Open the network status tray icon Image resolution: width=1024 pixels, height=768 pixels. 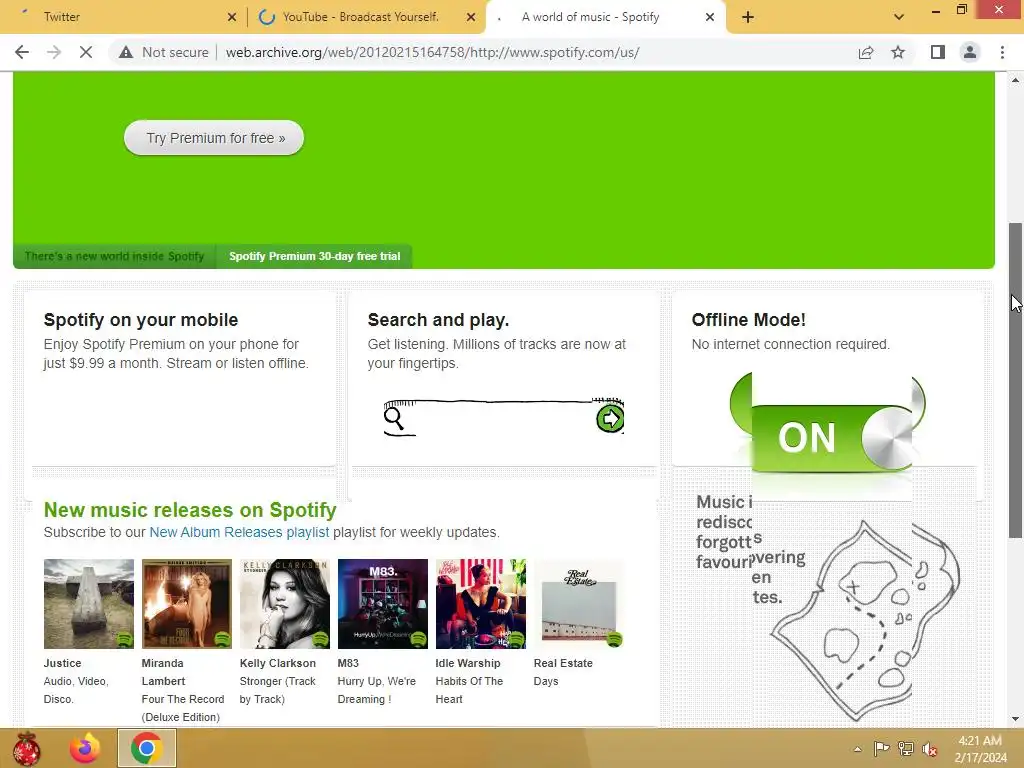point(906,749)
